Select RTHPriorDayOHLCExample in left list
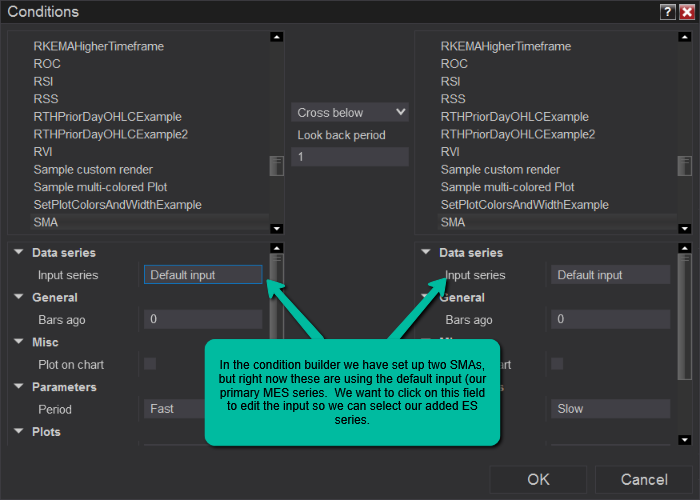Image resolution: width=700 pixels, height=500 pixels. [108, 117]
